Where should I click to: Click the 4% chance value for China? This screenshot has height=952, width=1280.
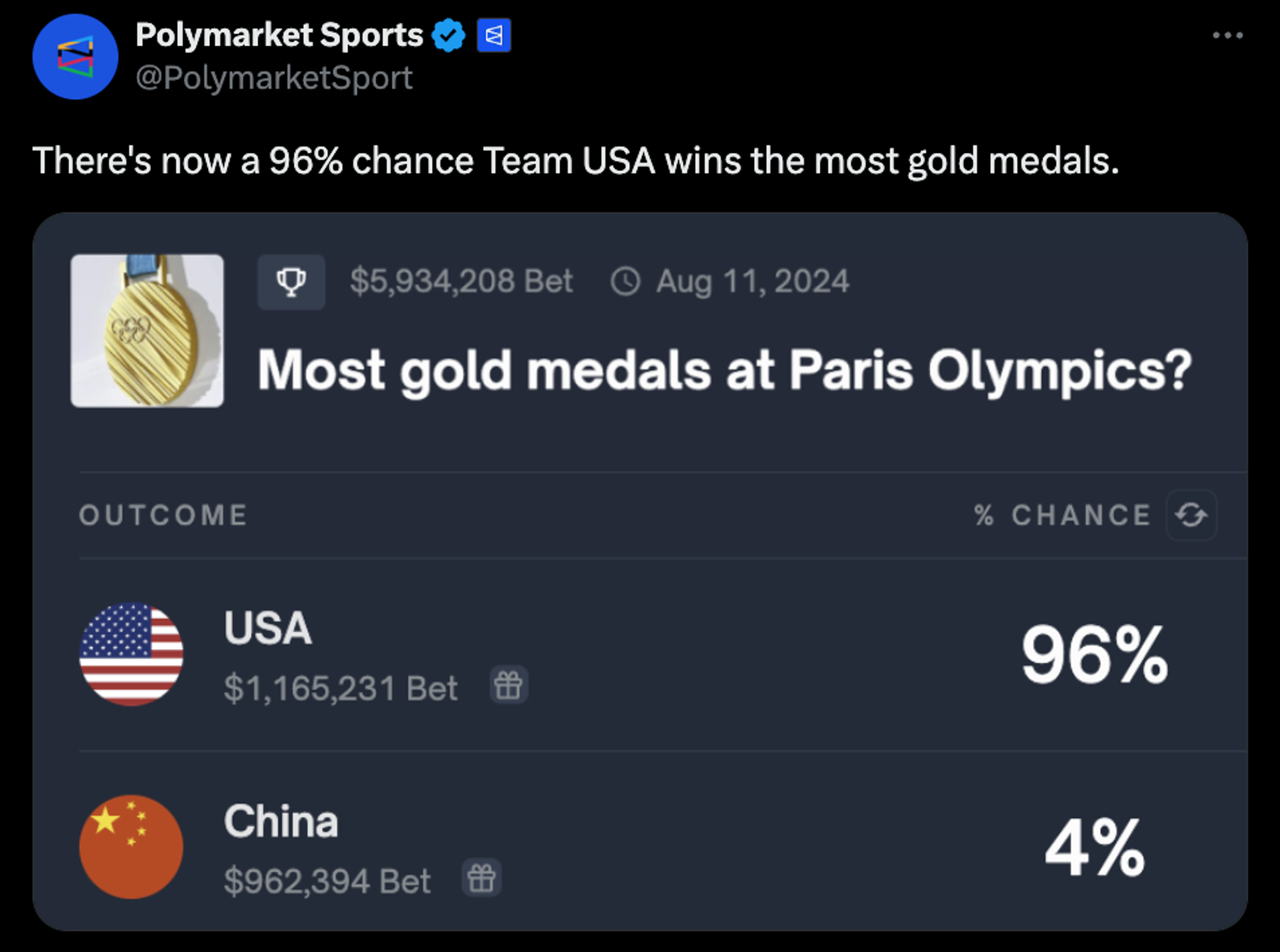click(x=1094, y=848)
